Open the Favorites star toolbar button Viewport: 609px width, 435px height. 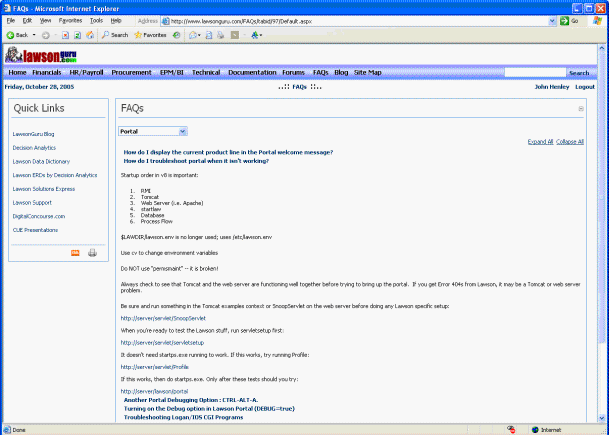pyautogui.click(x=150, y=35)
